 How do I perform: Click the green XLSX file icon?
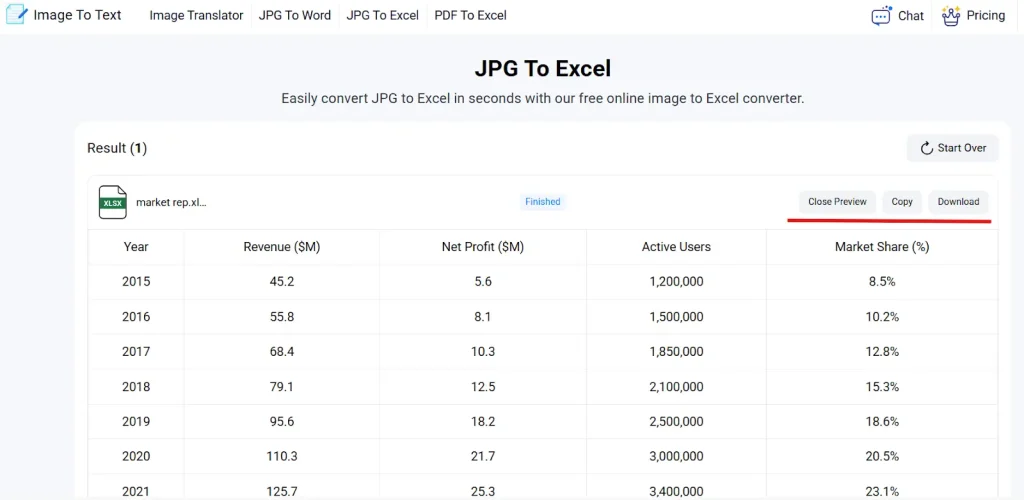113,202
